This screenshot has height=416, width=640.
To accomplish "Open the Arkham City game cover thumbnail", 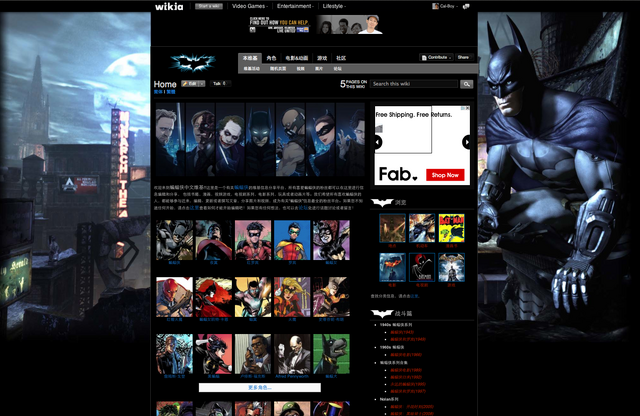I will coord(451,267).
